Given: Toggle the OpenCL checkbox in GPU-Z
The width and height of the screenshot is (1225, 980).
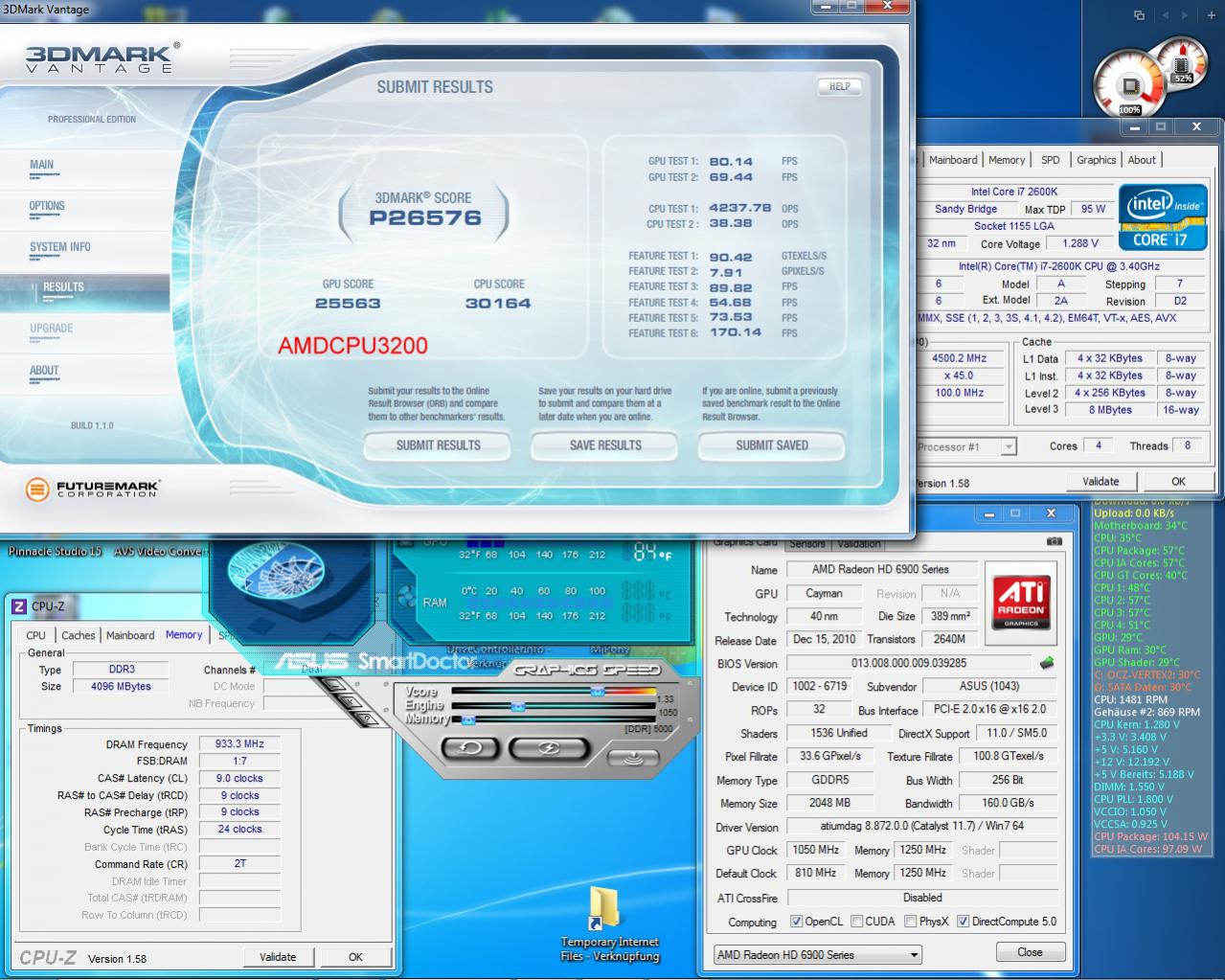Looking at the screenshot, I should pyautogui.click(x=796, y=922).
